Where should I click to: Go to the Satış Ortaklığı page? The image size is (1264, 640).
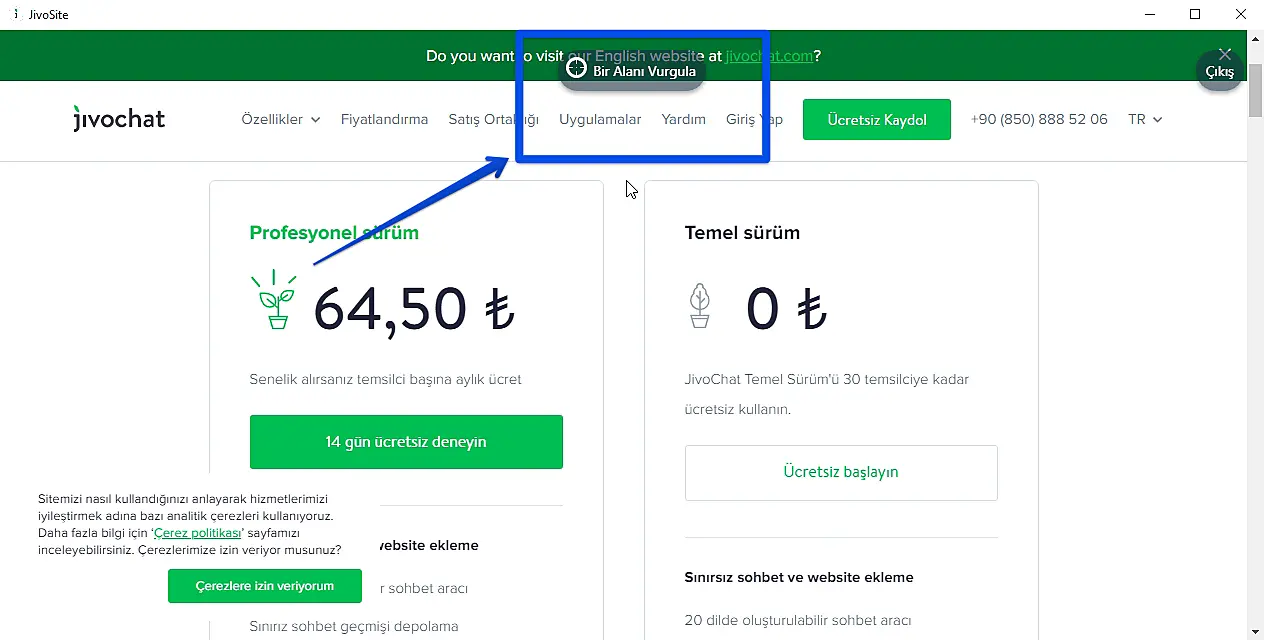tap(493, 119)
